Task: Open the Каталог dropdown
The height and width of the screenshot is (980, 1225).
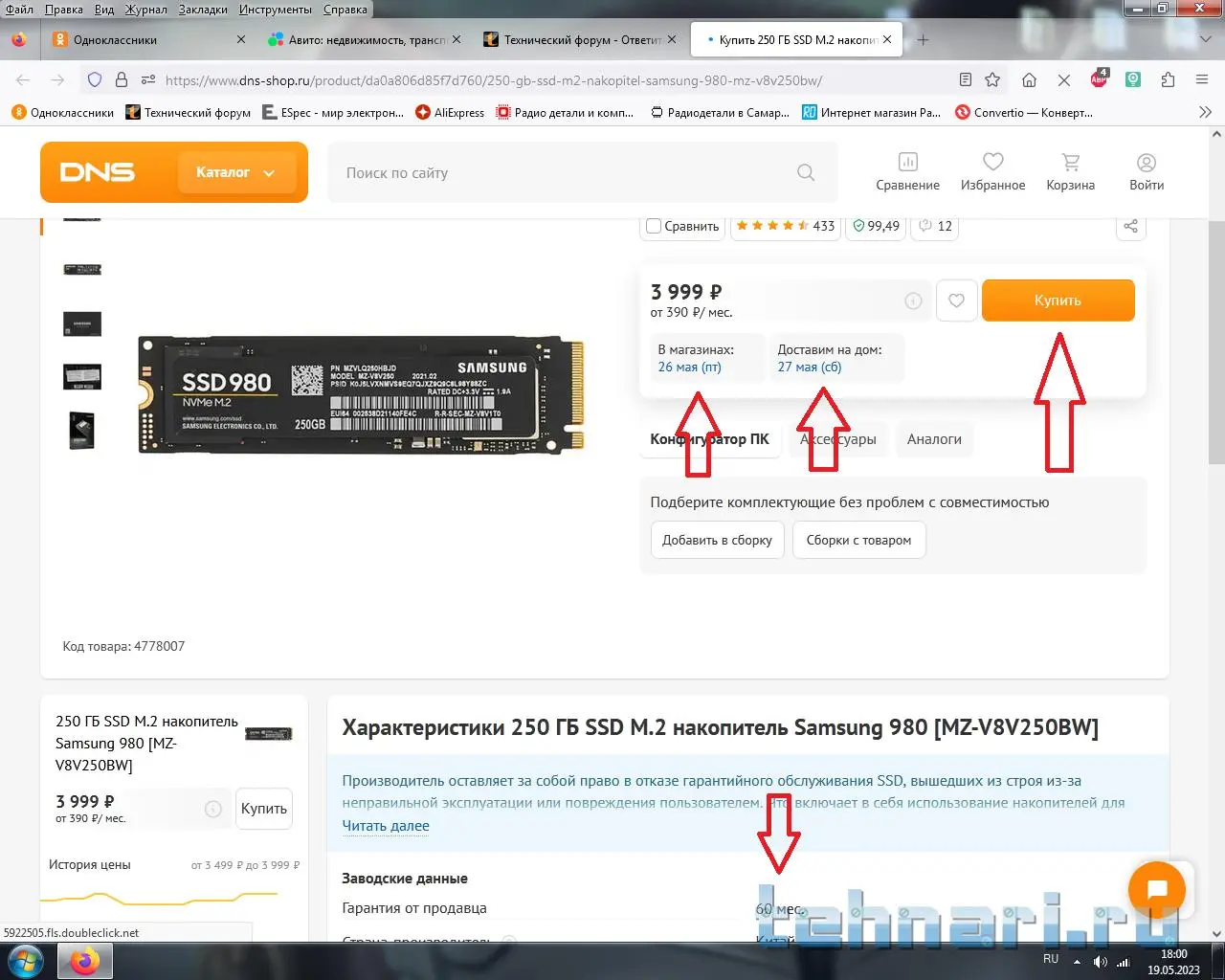Action: tap(236, 172)
